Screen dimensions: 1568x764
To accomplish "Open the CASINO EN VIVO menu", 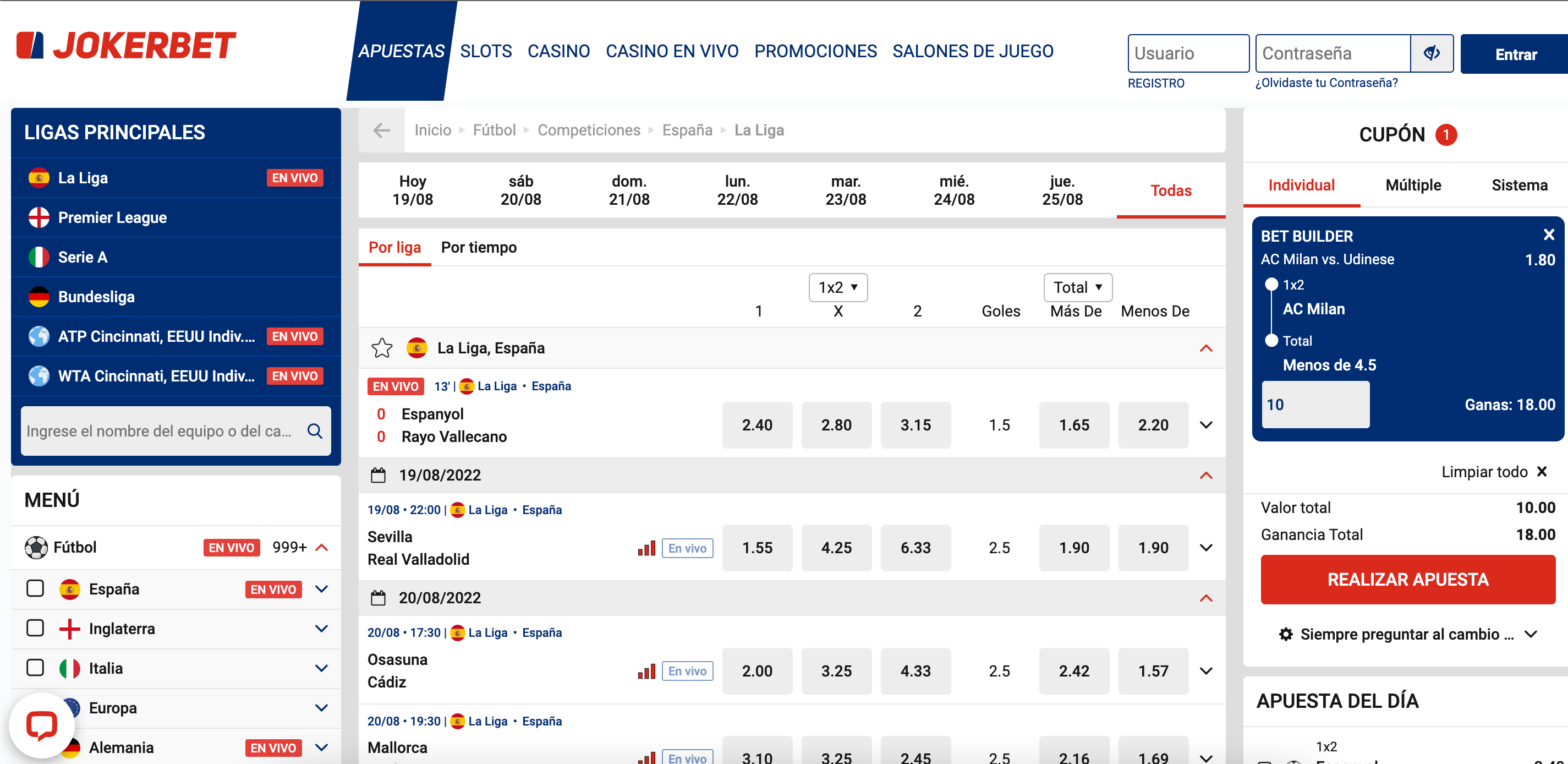I will (672, 51).
